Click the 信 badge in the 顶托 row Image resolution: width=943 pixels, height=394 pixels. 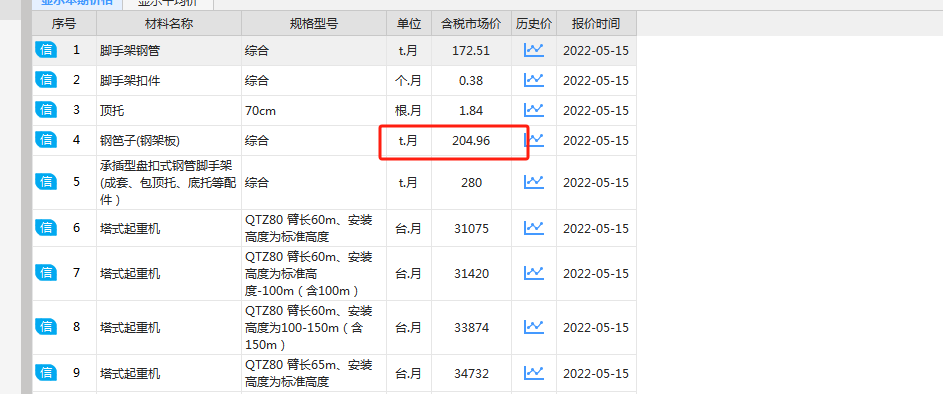pyautogui.click(x=46, y=110)
